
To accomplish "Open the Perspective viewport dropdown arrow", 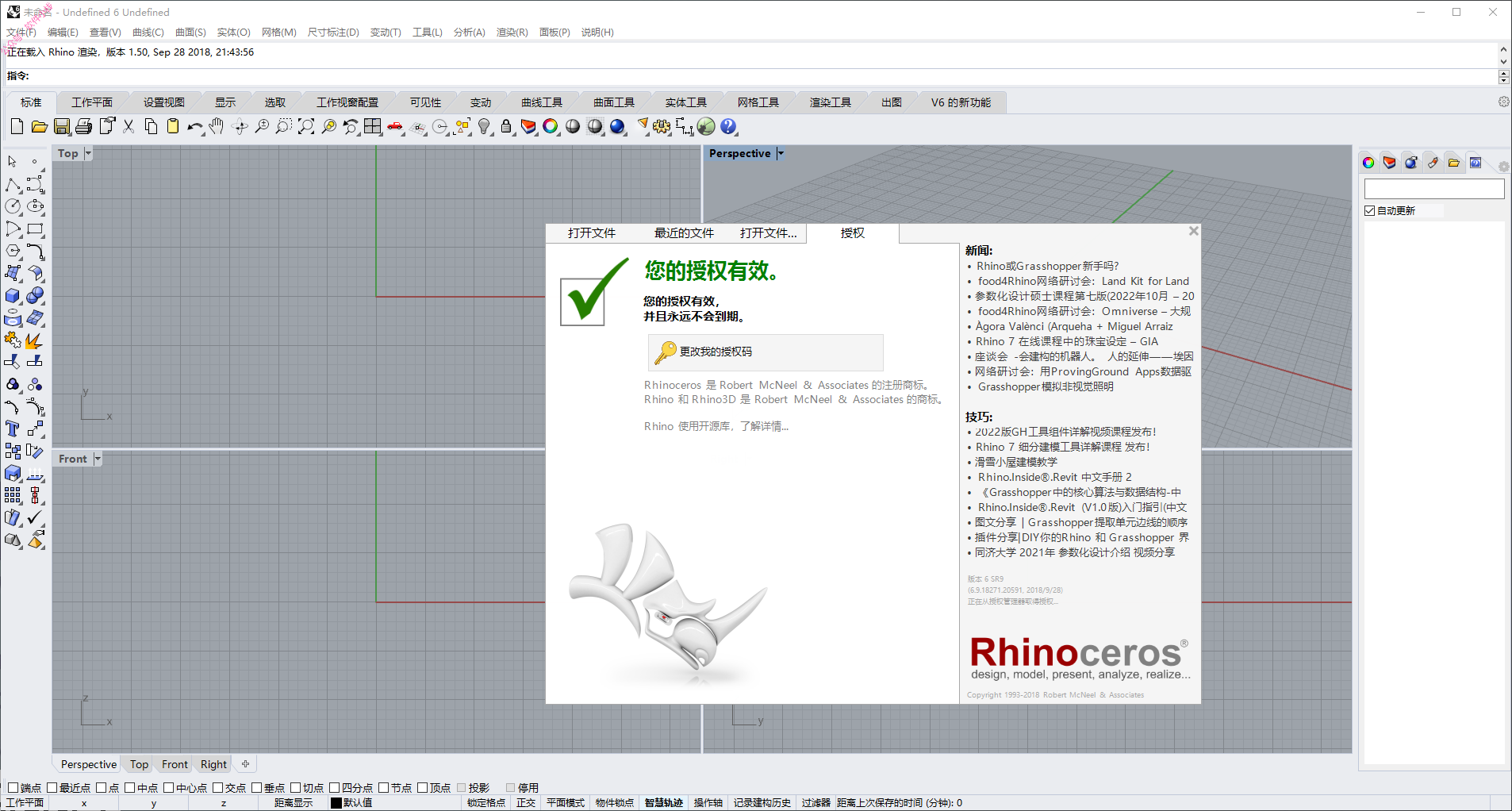I will click(780, 153).
